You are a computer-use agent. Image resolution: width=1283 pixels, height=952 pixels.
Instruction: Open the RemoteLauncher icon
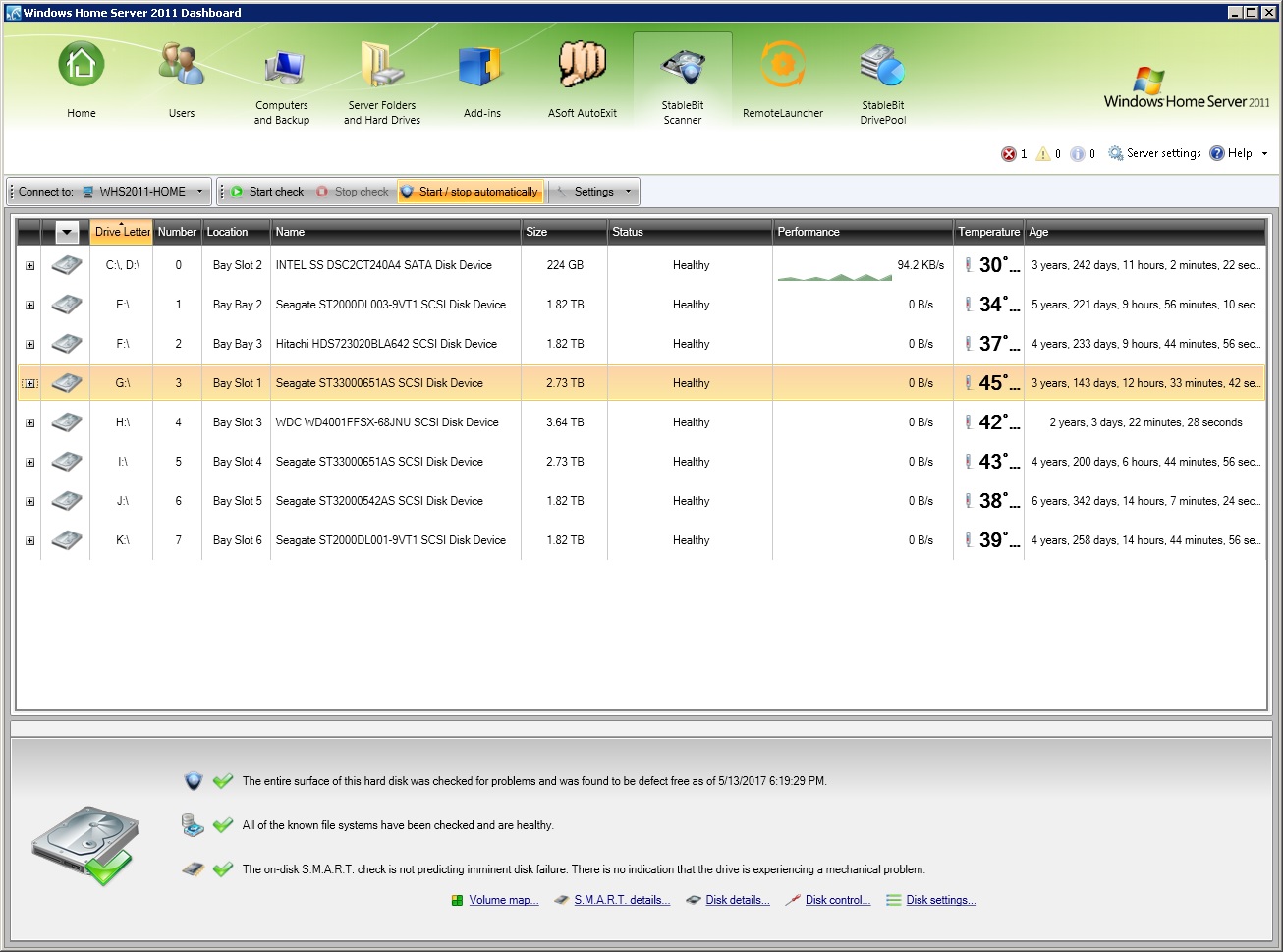pos(782,67)
